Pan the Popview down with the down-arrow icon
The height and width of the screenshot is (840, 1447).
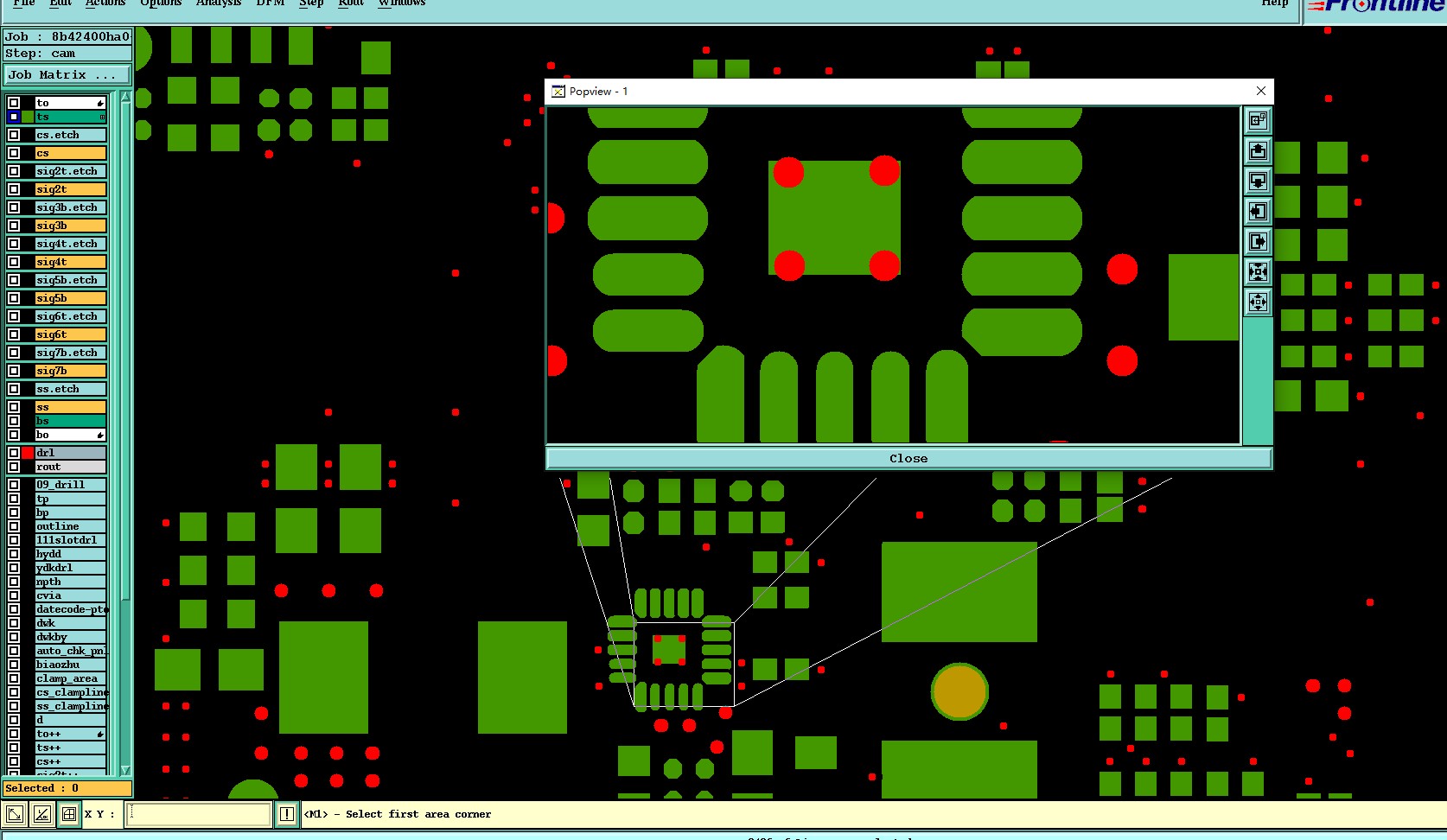[x=1258, y=181]
